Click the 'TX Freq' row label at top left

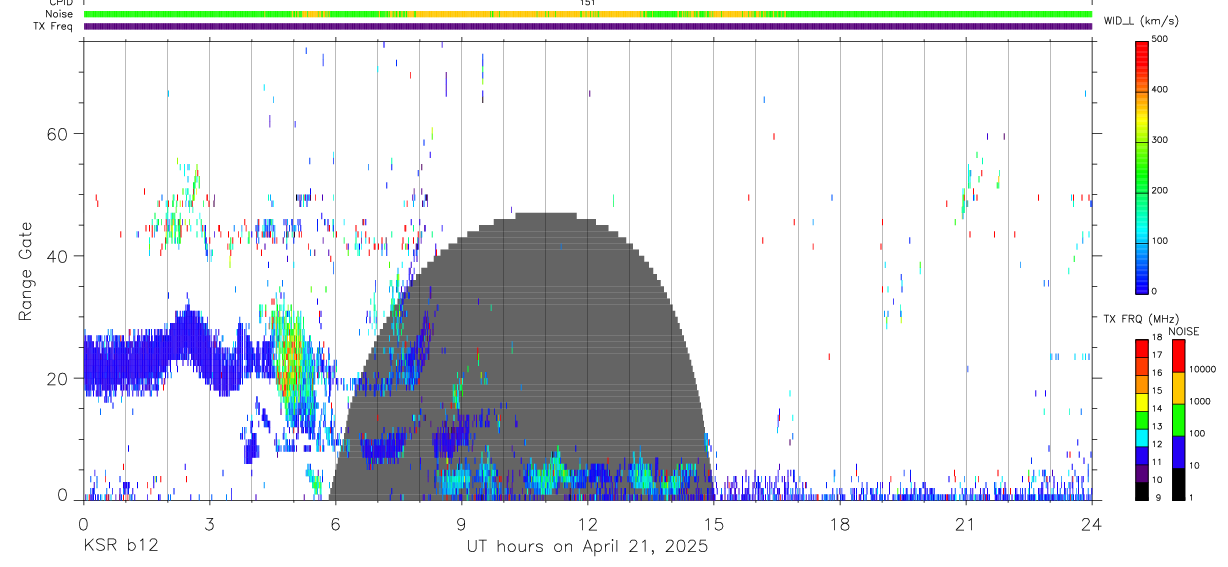click(55, 26)
